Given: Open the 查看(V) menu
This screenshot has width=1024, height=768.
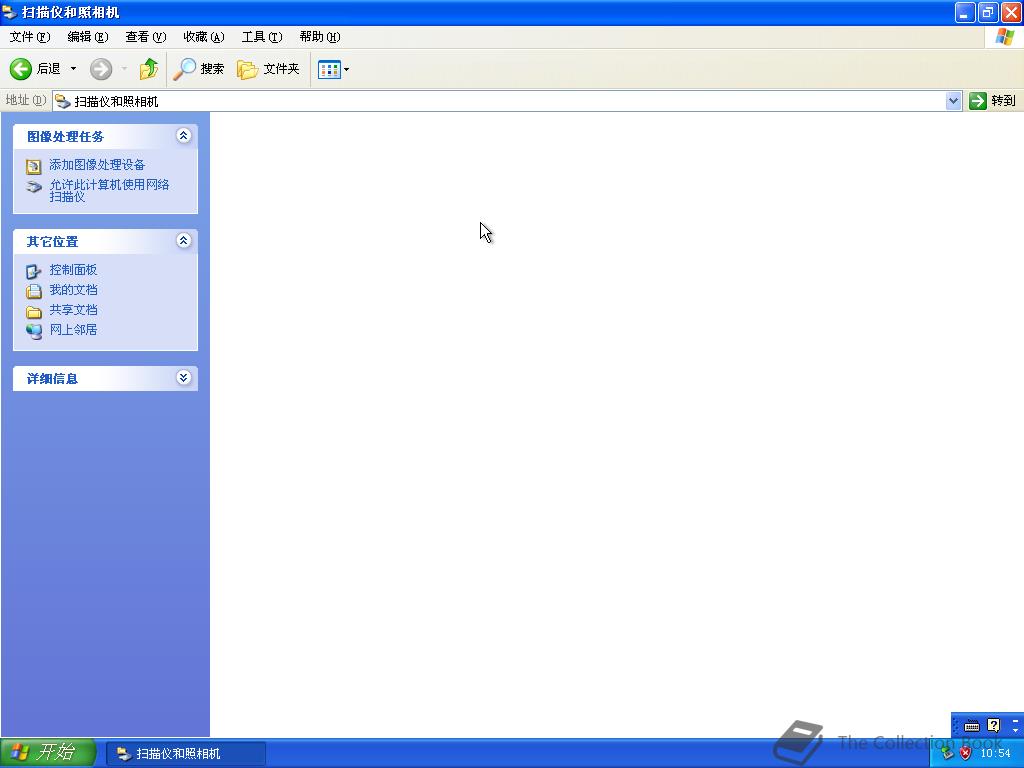Looking at the screenshot, I should (x=146, y=37).
